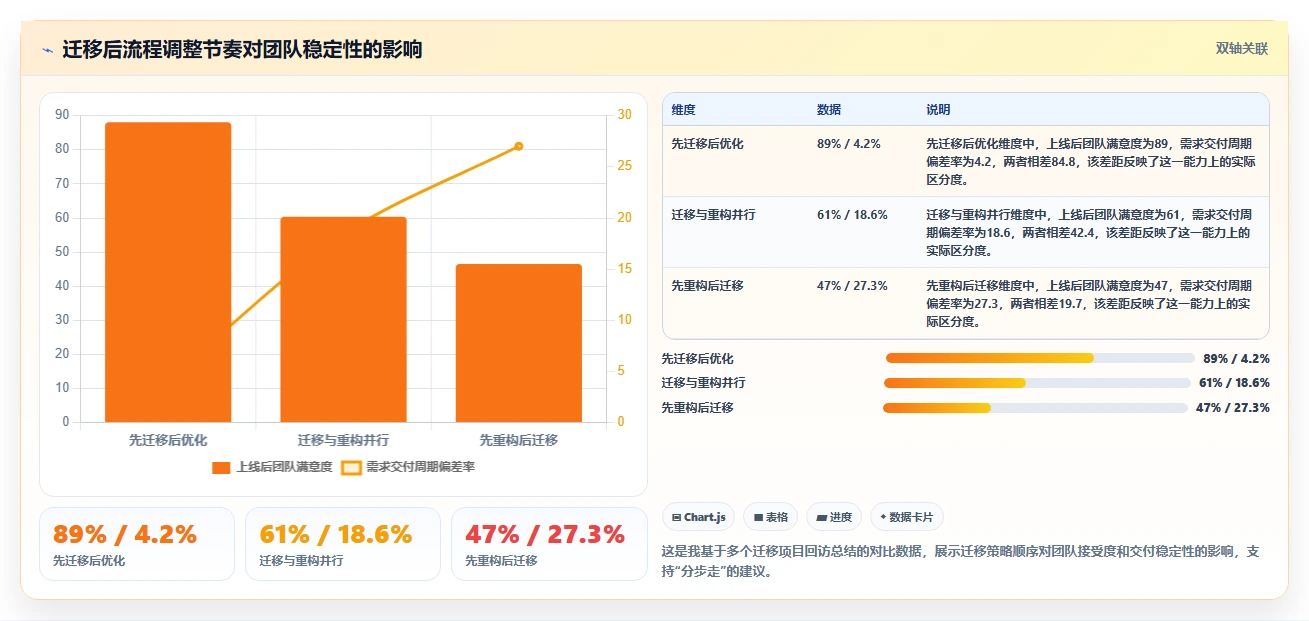The width and height of the screenshot is (1309, 621).
Task: Click the 89% / 4.2% data card
Action: (x=137, y=544)
